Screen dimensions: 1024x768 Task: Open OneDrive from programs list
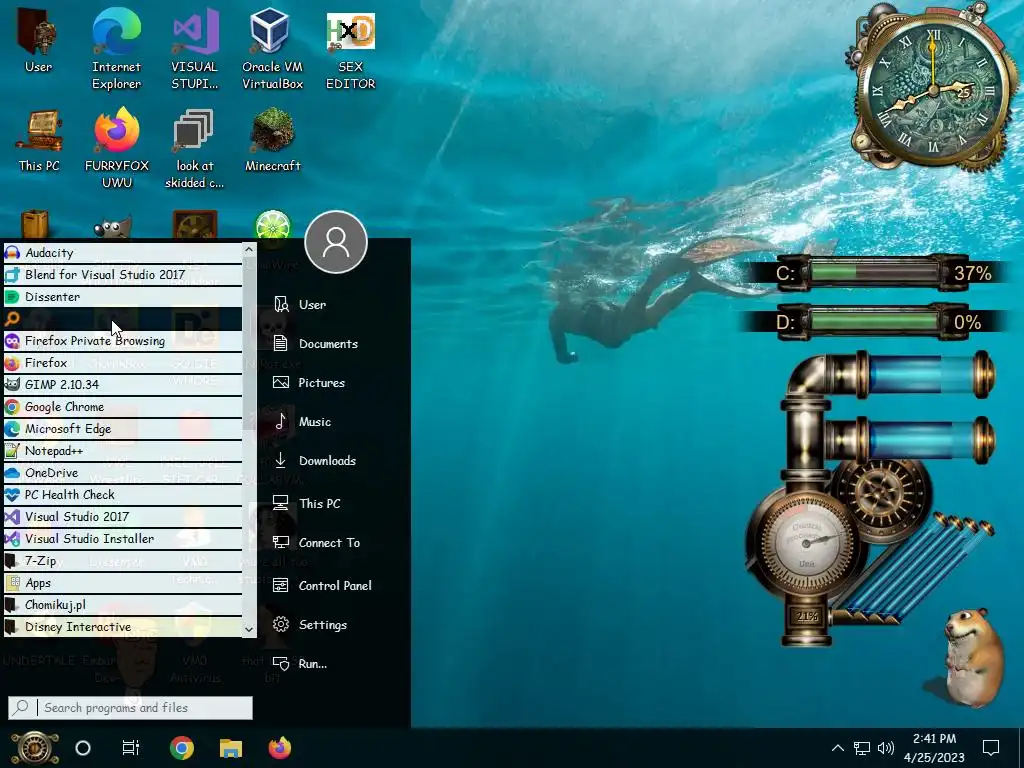tap(123, 473)
